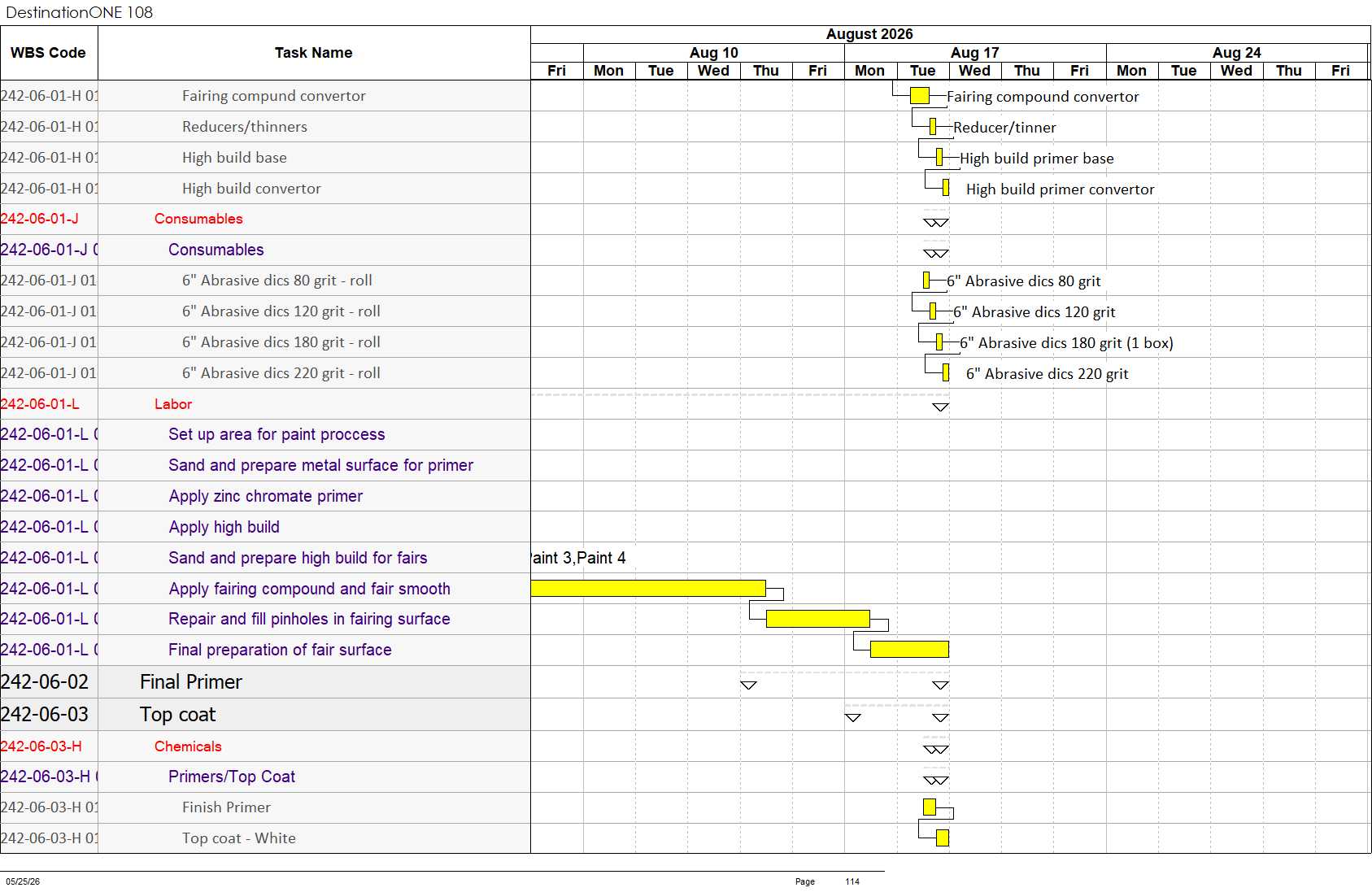The height and width of the screenshot is (892, 1372).
Task: Click the 'Final Primer' summary task
Action: [x=191, y=682]
